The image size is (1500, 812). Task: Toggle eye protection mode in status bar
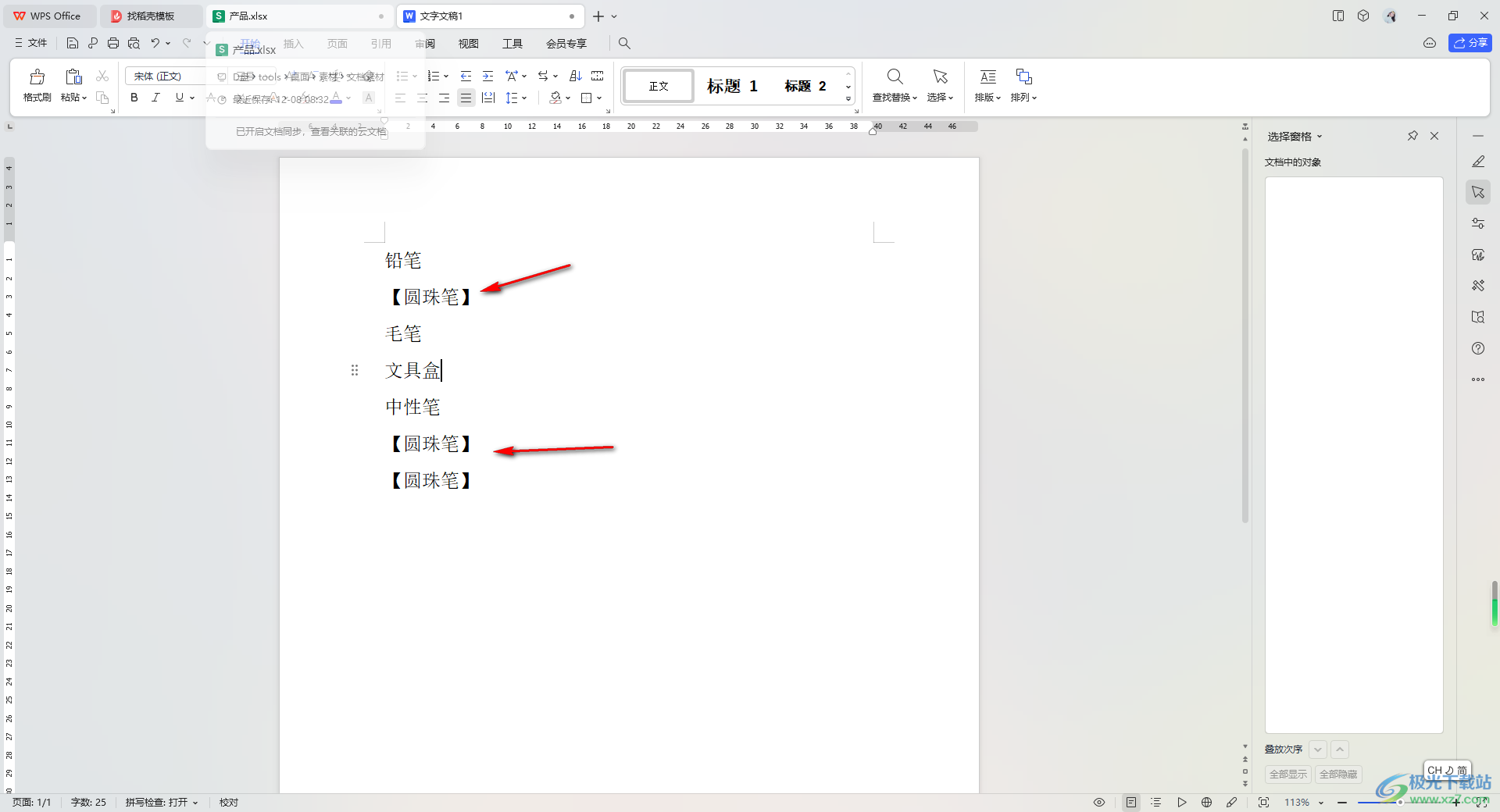[x=1099, y=803]
